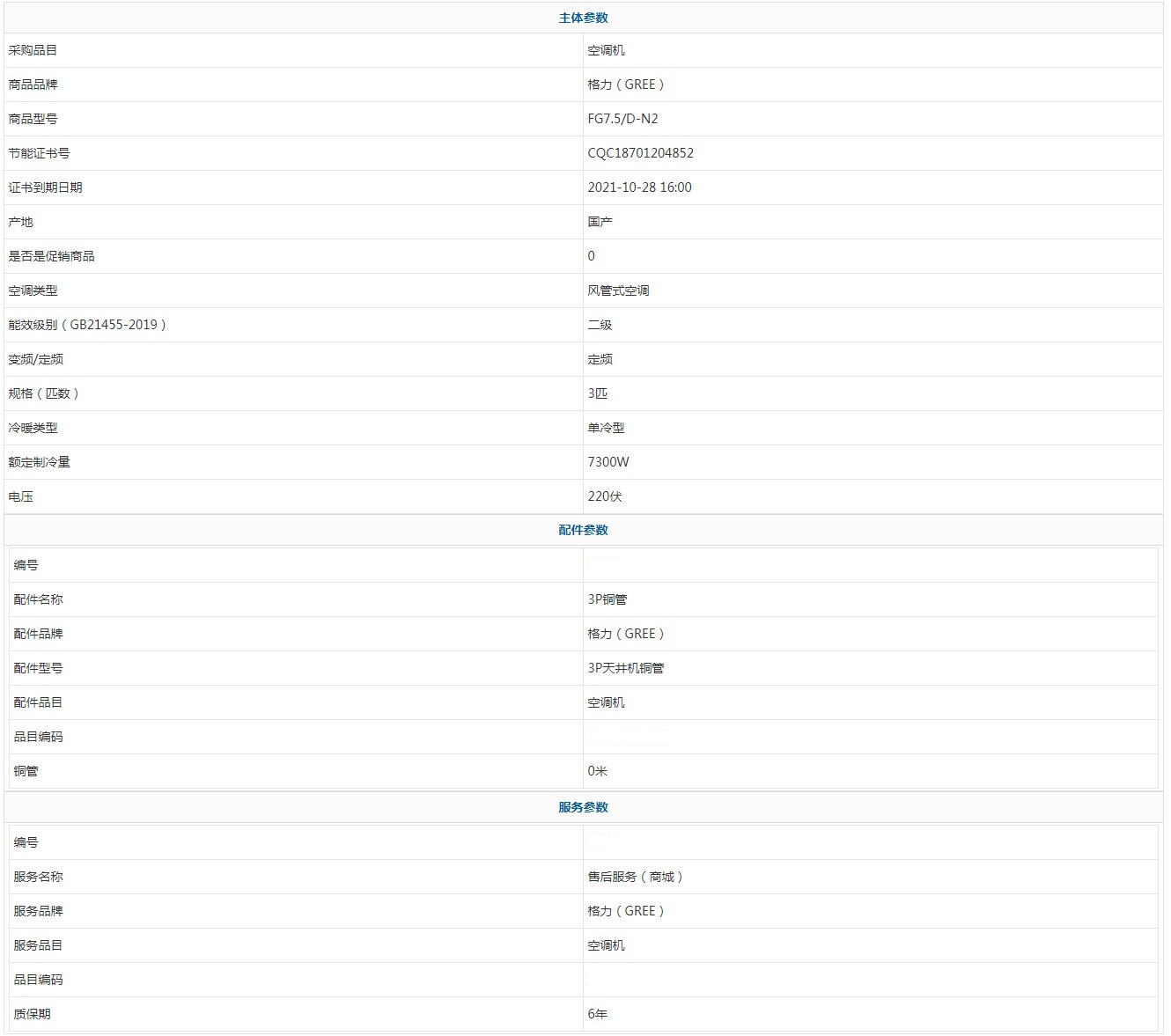The image size is (1171, 1036).
Task: Click the accessory model 3P天井机铜管
Action: coord(625,668)
